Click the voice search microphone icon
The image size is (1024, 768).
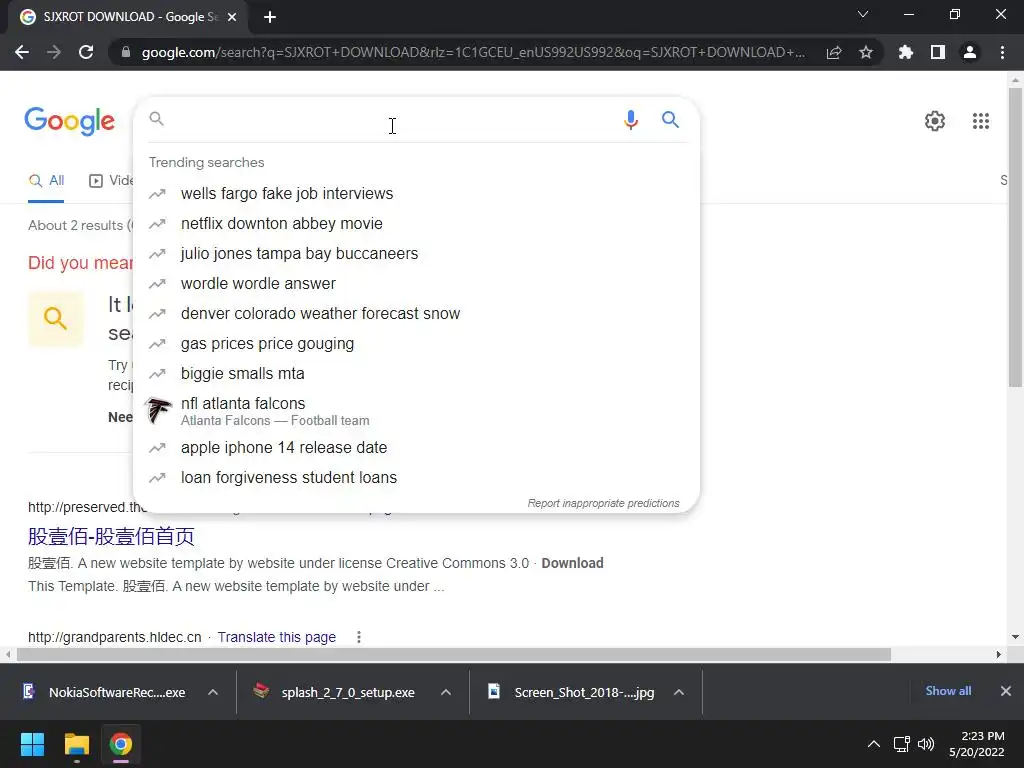tap(630, 120)
